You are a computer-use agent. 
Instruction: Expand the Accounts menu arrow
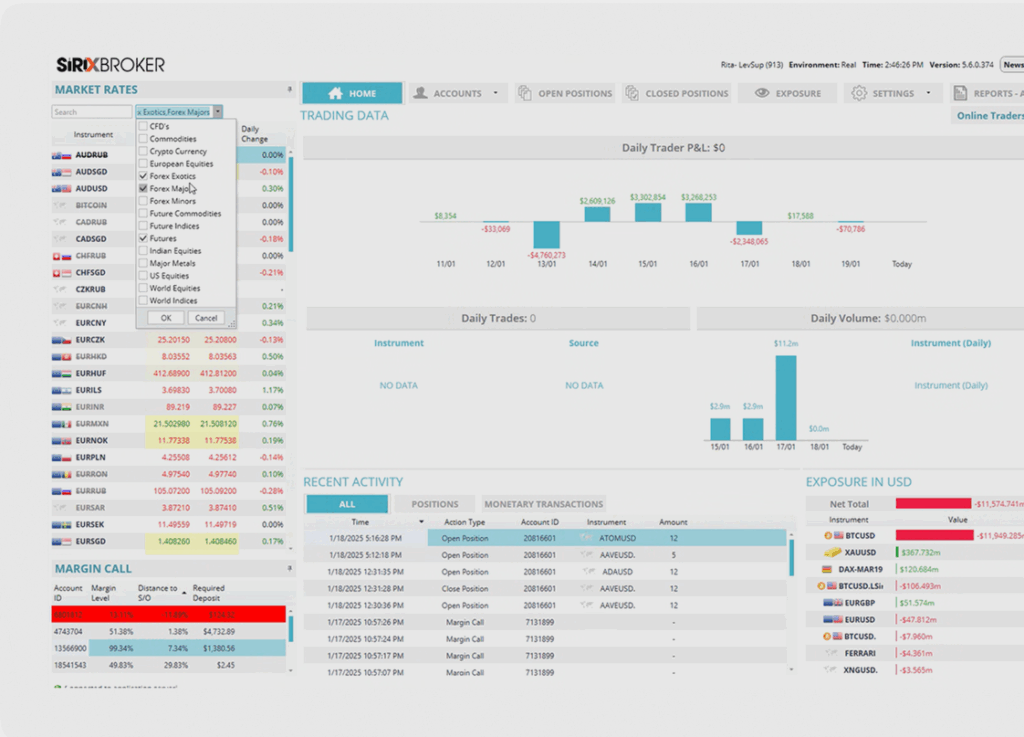(495, 94)
